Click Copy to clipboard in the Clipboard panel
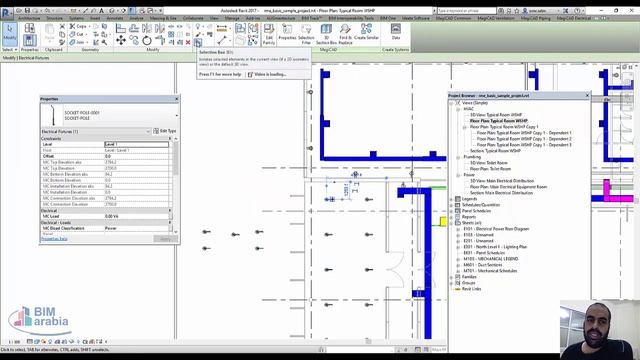 62,34
